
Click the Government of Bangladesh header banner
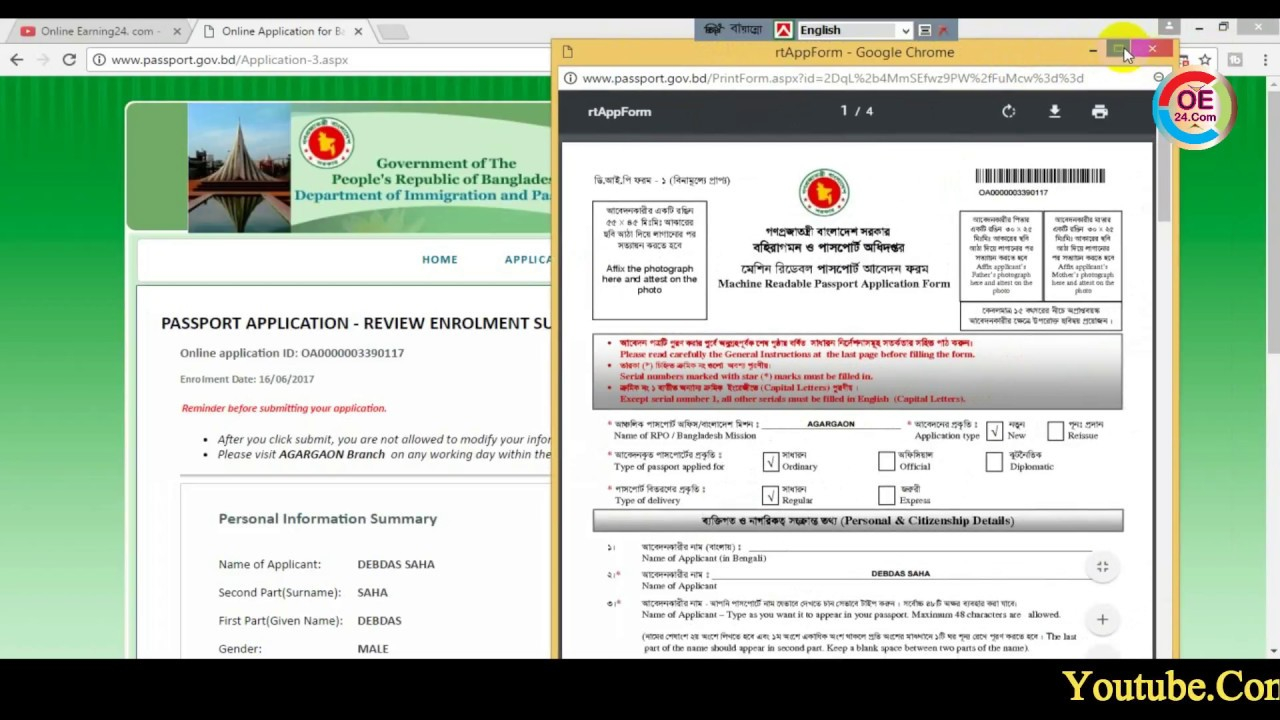[x=340, y=168]
